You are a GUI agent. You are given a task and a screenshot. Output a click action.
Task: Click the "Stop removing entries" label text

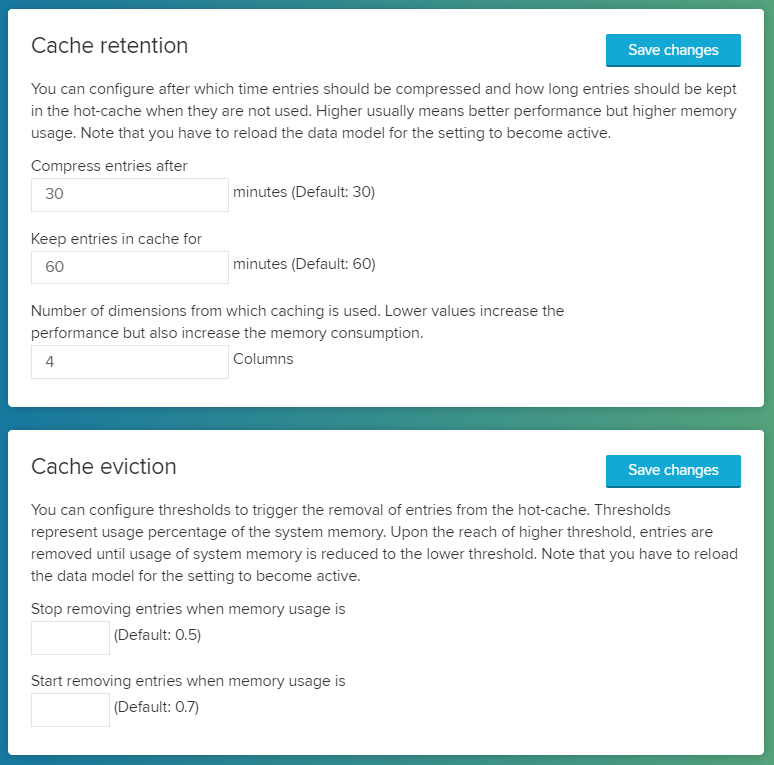coord(188,608)
